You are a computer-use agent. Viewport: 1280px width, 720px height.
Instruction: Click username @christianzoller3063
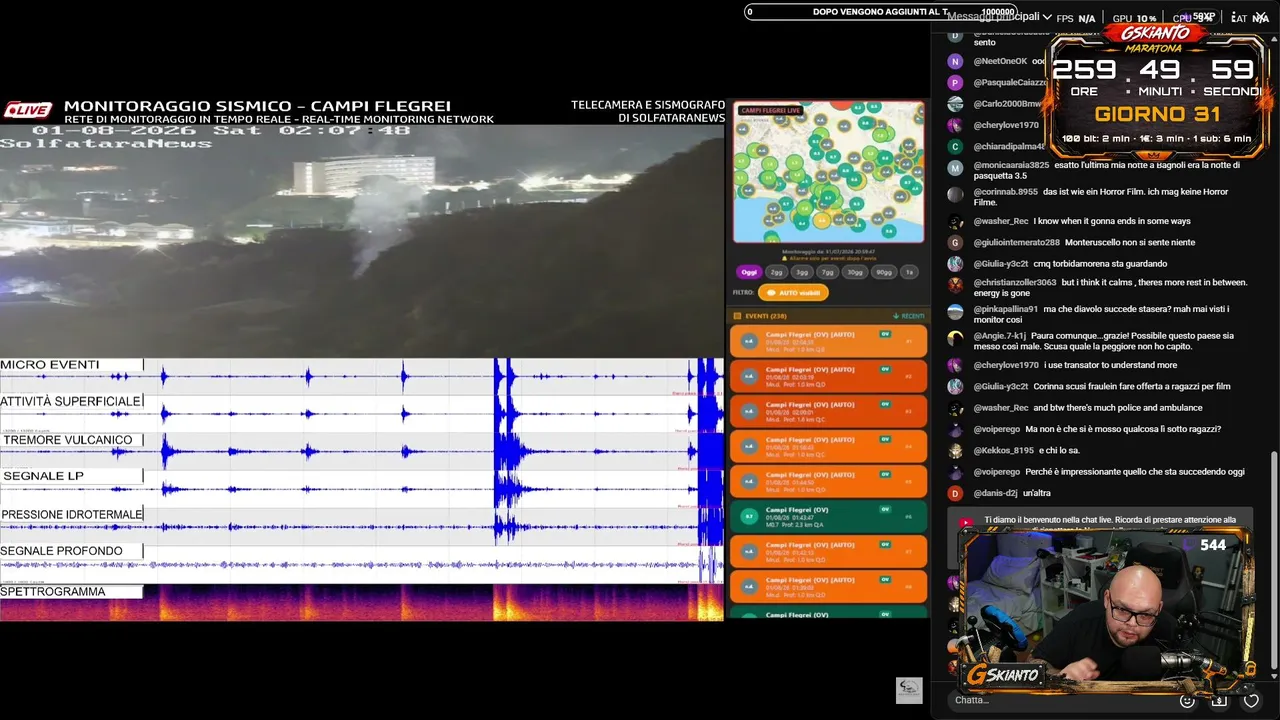point(1015,283)
